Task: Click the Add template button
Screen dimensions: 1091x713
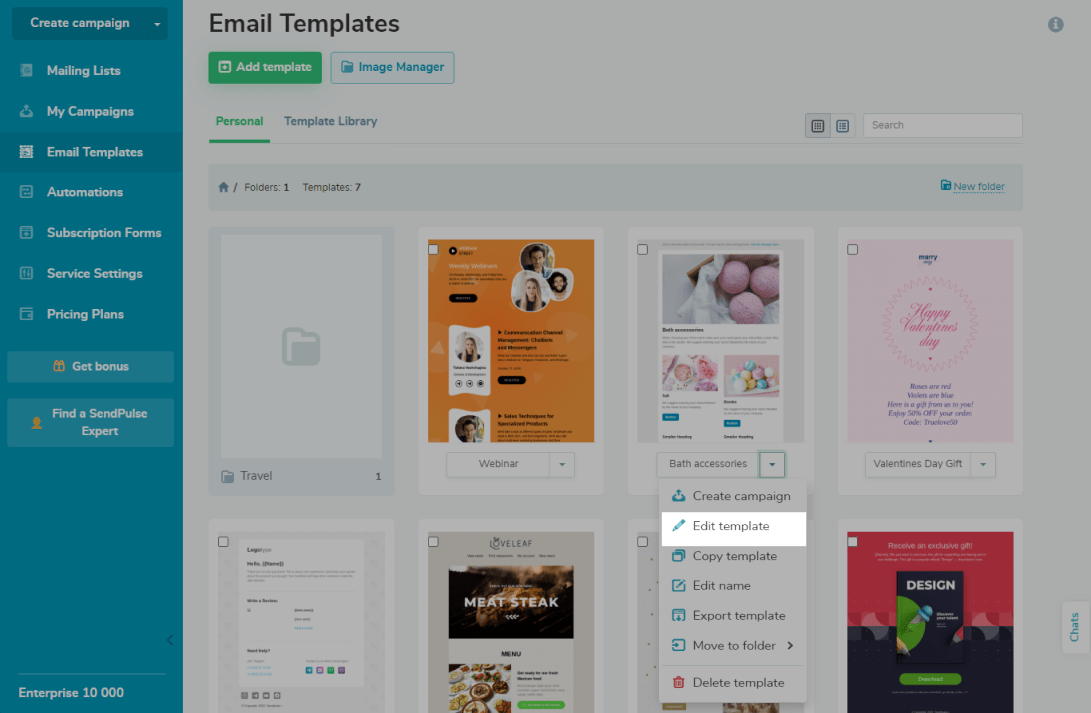Action: 265,67
